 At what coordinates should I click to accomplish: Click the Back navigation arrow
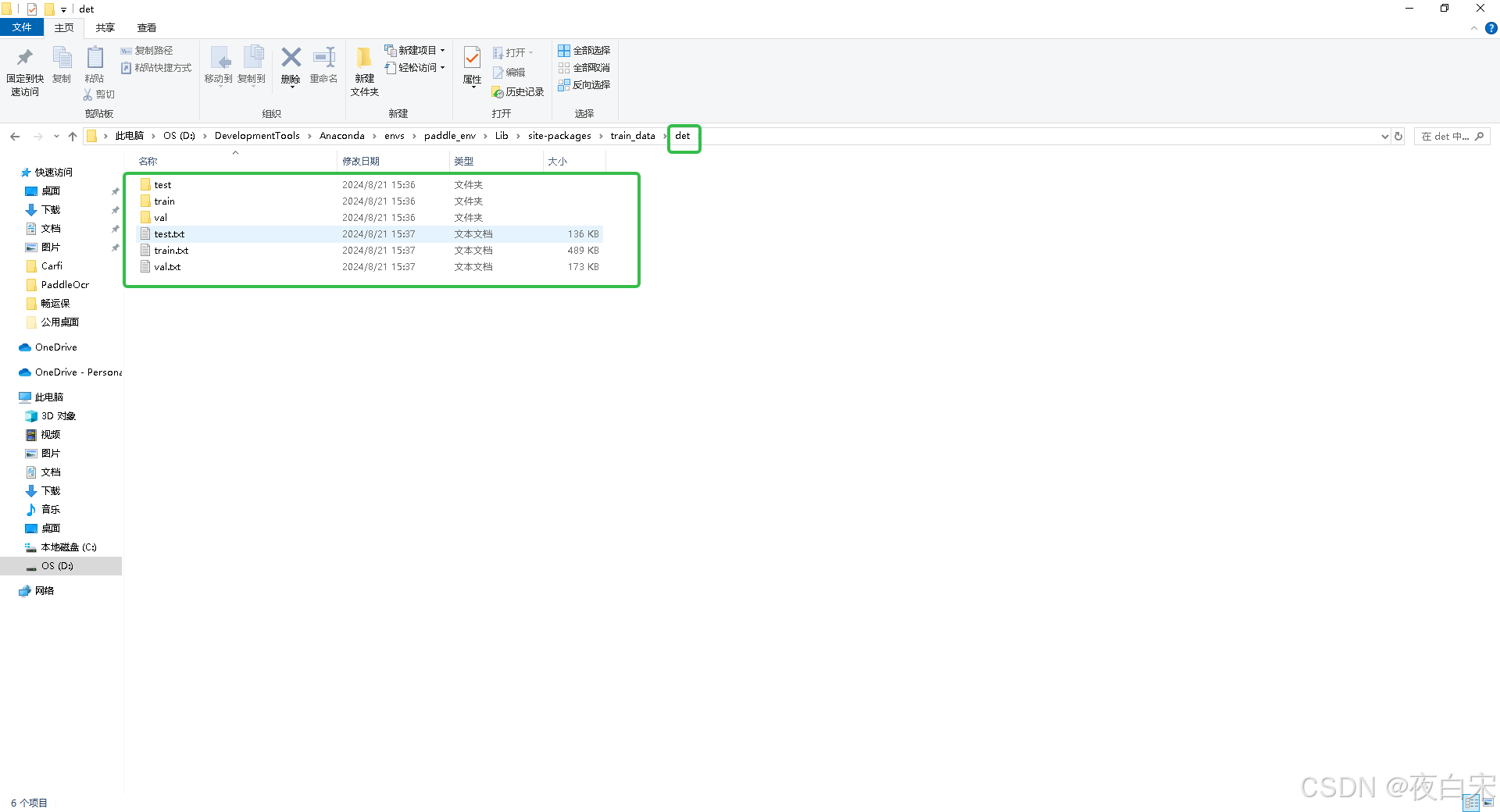15,137
